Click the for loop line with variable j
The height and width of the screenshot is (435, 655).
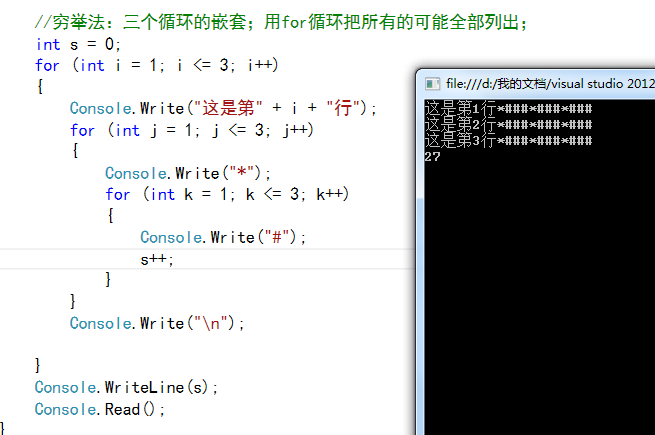[192, 130]
